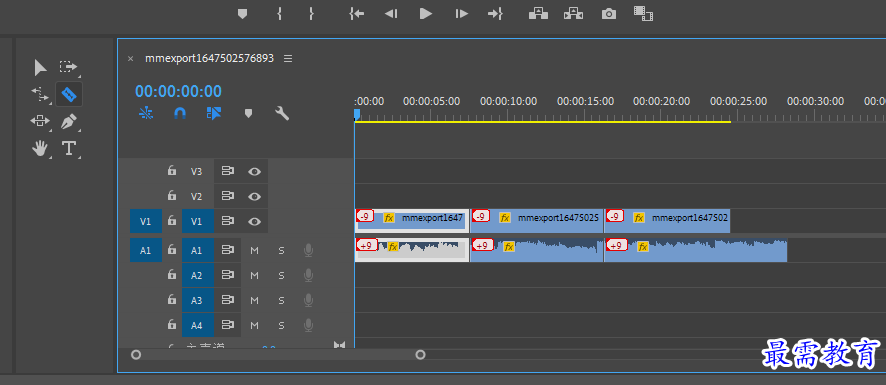Select the Selection arrow tool
Image resolution: width=886 pixels, height=385 pixels.
coord(40,68)
